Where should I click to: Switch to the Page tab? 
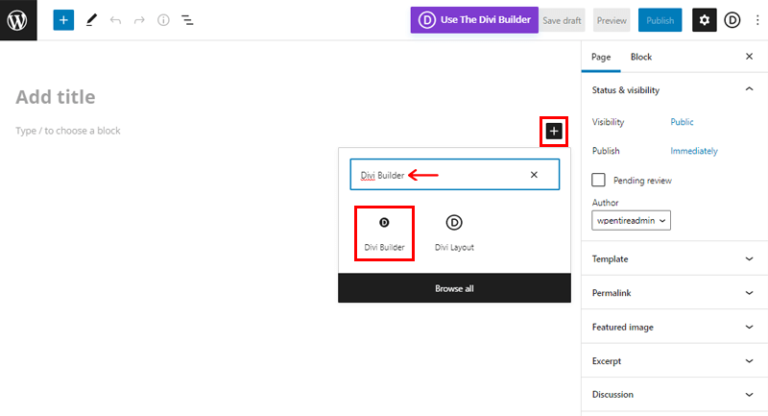(x=601, y=57)
